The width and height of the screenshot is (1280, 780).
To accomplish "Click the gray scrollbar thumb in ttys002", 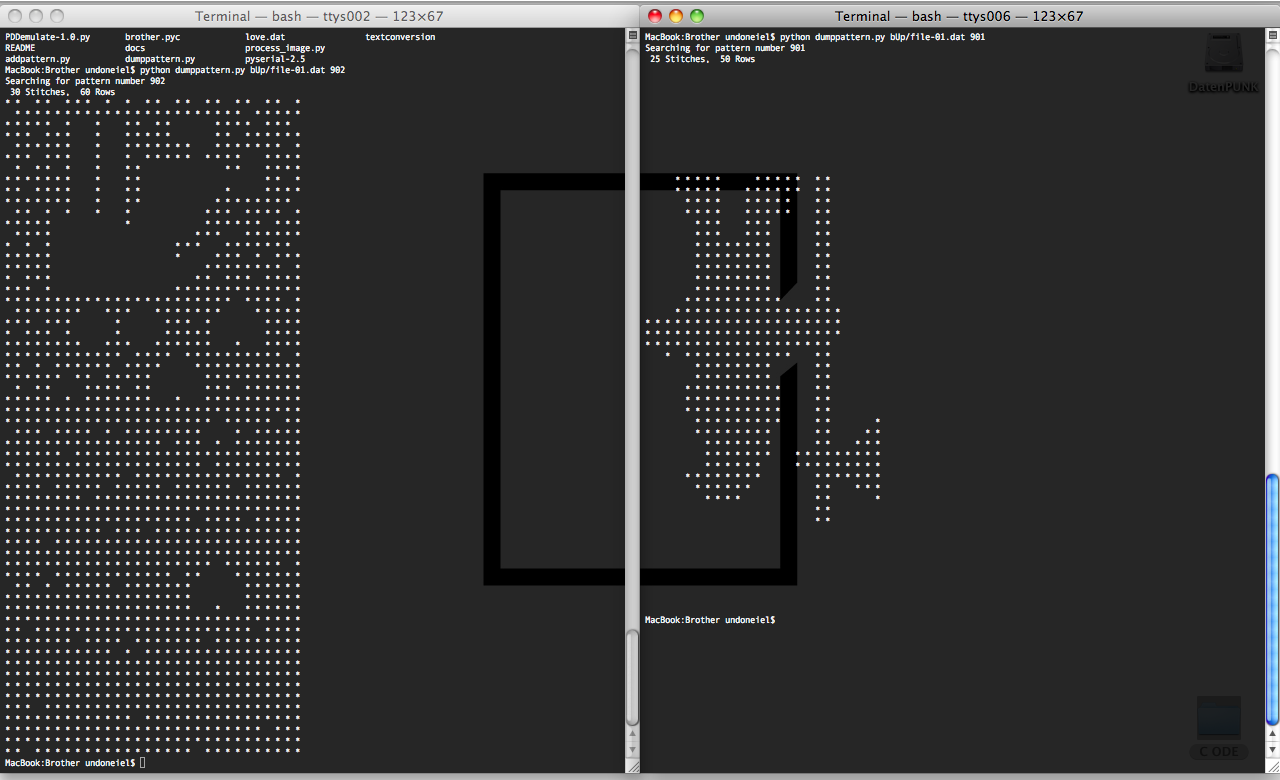I will 632,677.
